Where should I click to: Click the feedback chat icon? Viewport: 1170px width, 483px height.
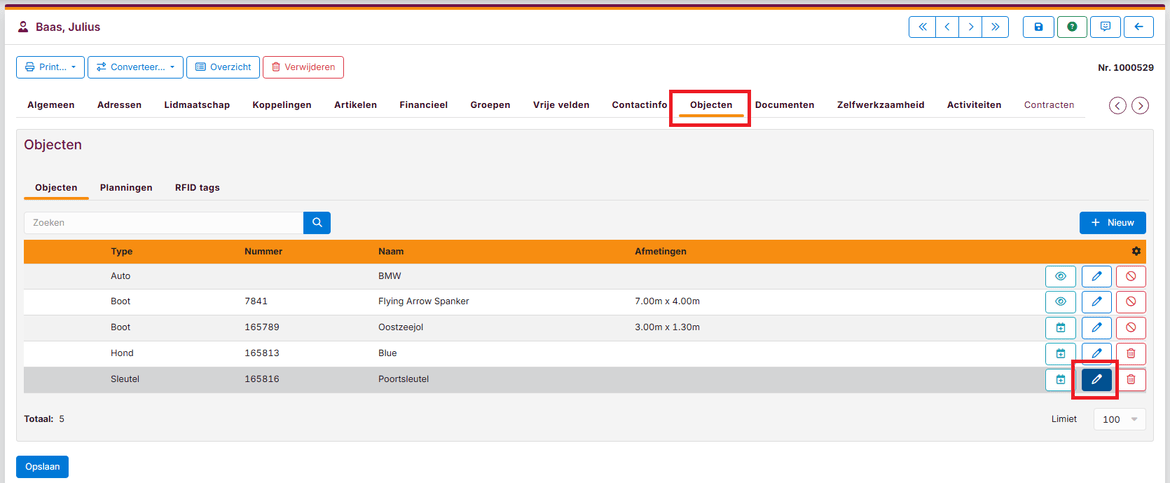point(1105,27)
